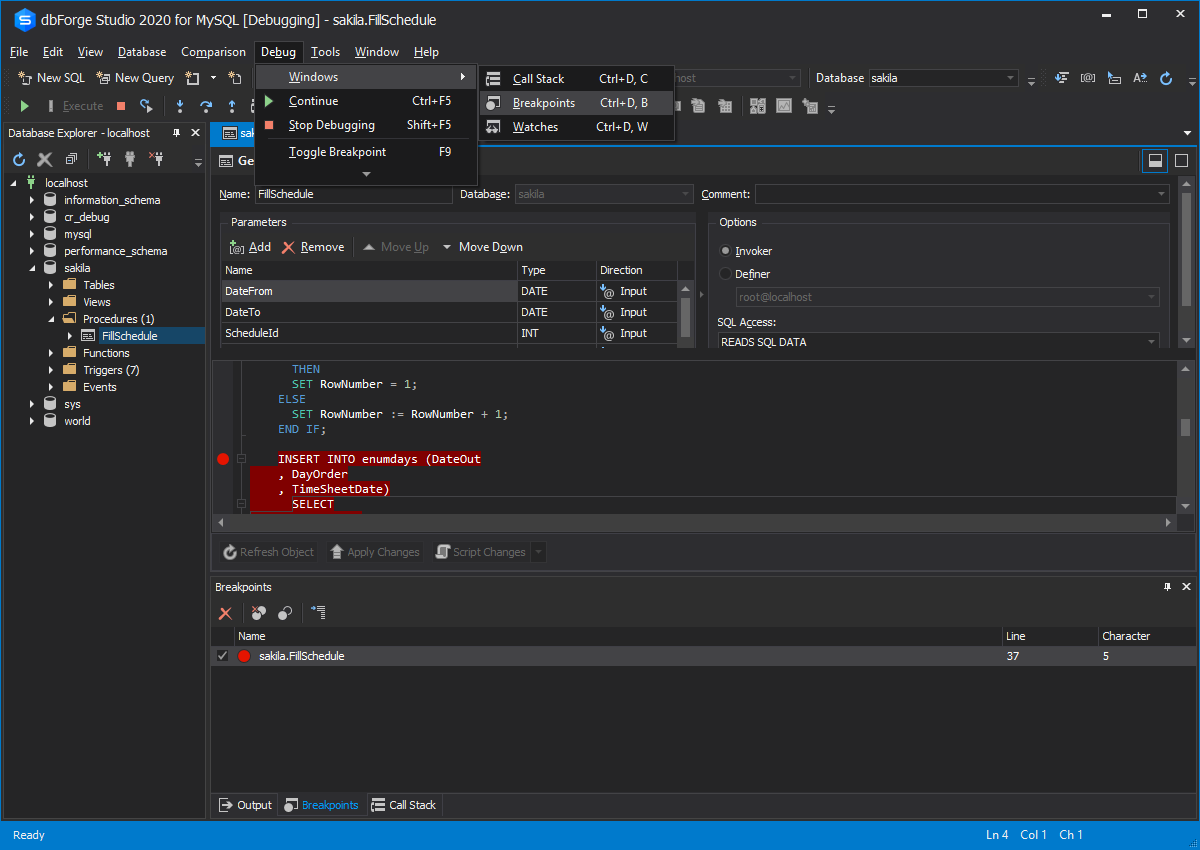Click the red Stop square in toolbar
This screenshot has width=1200, height=850.
[x=121, y=106]
